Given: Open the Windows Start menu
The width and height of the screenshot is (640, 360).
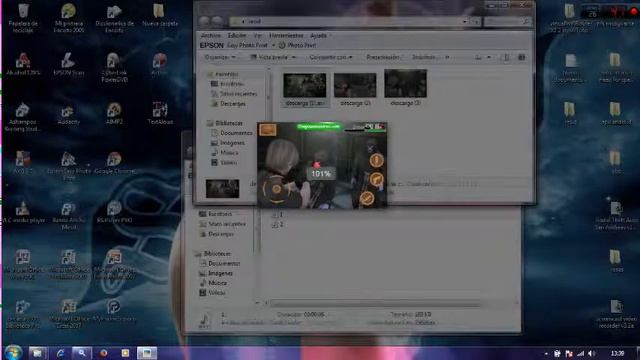Looking at the screenshot, I should point(13,353).
